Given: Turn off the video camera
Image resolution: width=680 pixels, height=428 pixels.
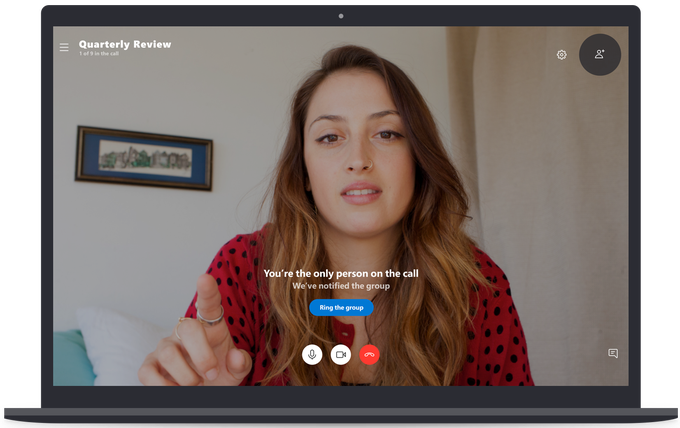Looking at the screenshot, I should [x=341, y=354].
